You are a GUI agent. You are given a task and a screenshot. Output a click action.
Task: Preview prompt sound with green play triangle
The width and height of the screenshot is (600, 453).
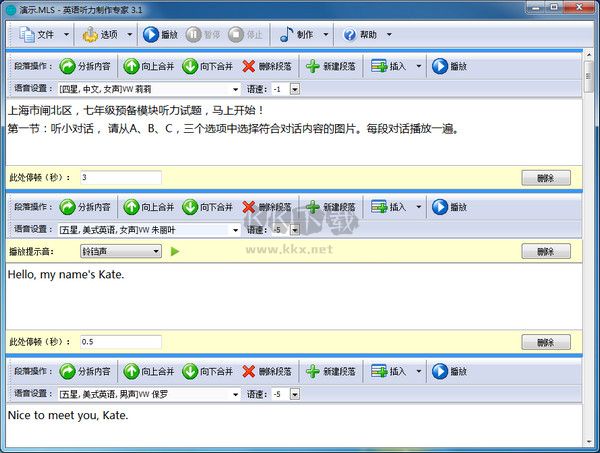[x=175, y=251]
